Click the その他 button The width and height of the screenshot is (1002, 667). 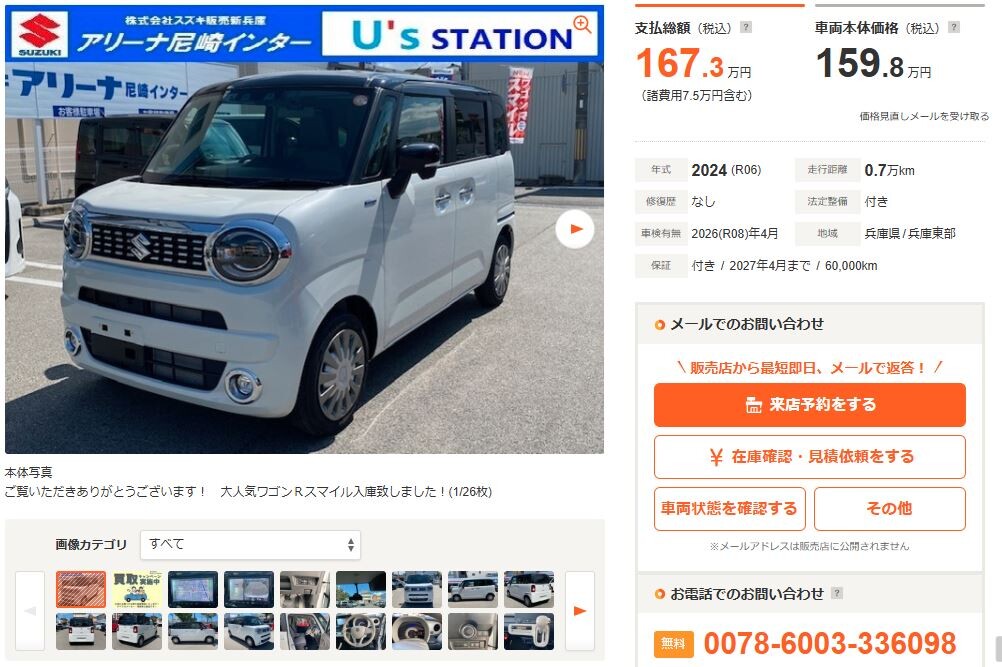890,509
